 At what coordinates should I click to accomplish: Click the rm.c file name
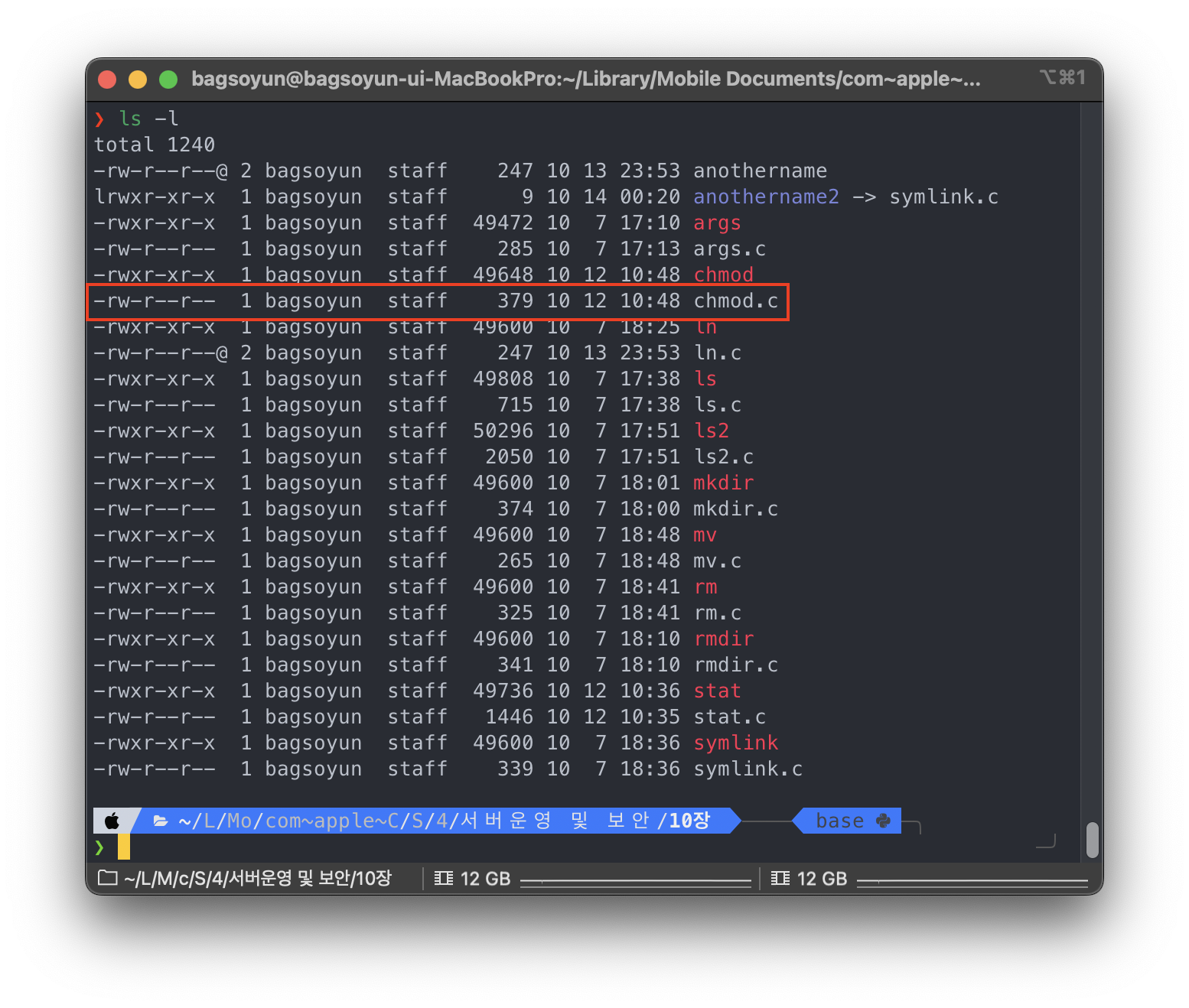(718, 613)
